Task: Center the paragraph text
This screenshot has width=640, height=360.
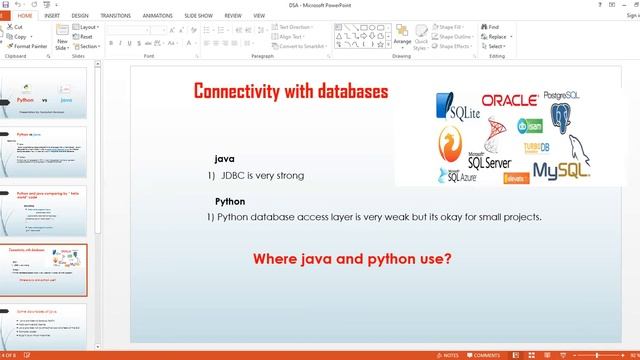Action: pos(216,43)
